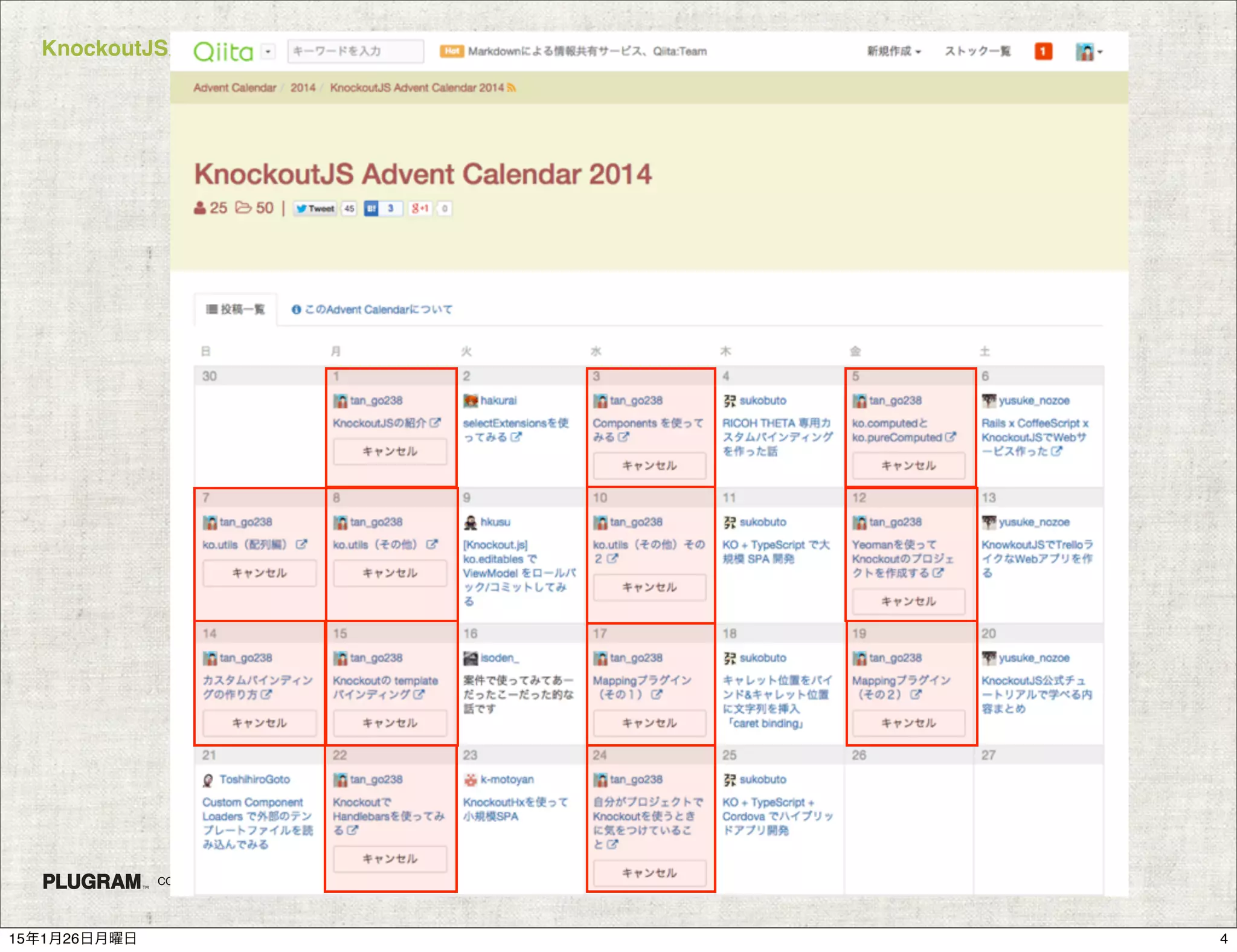Open RICOH THETA custom binding article

(777, 437)
